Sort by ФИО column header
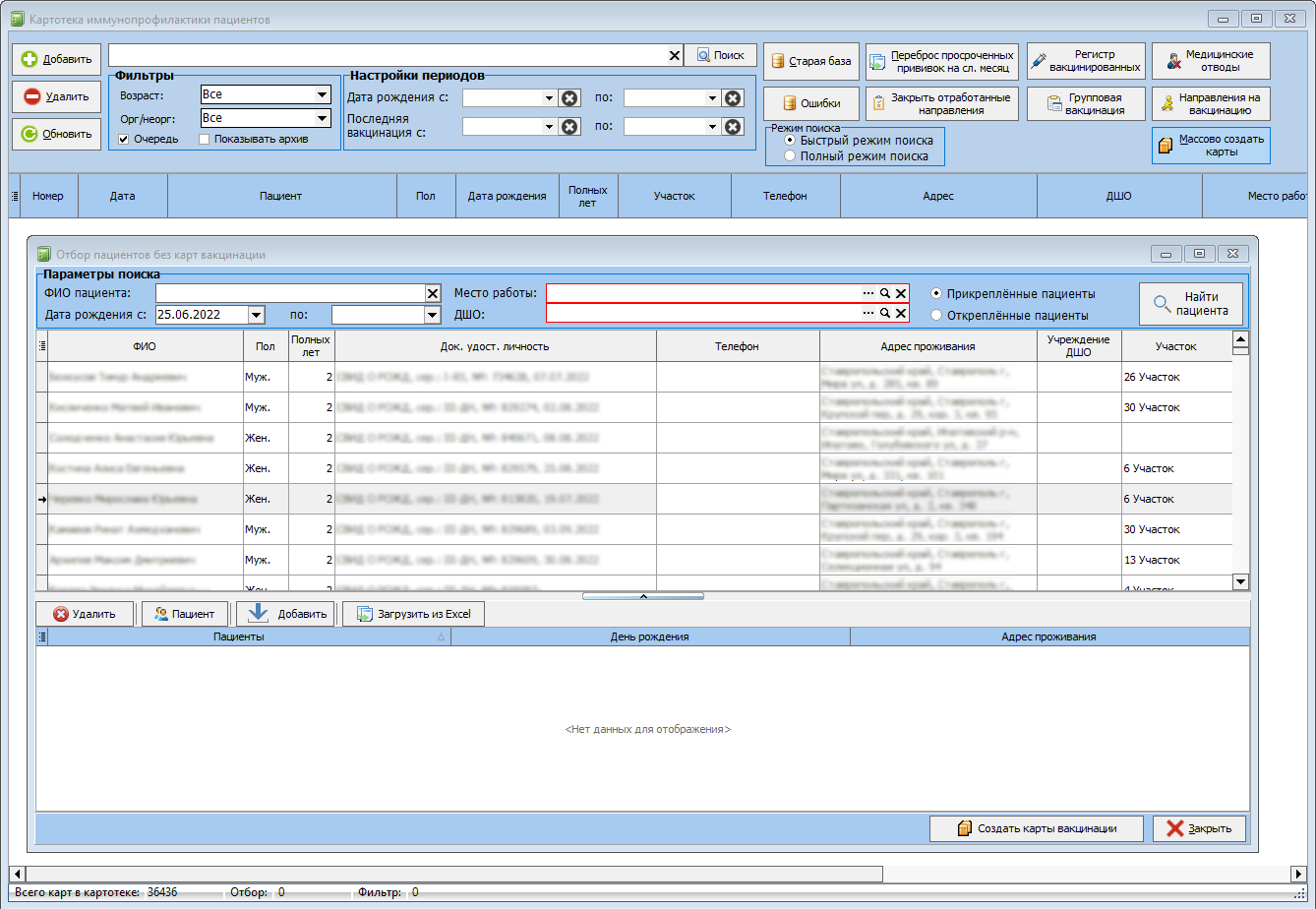The height and width of the screenshot is (909, 1316). point(146,346)
